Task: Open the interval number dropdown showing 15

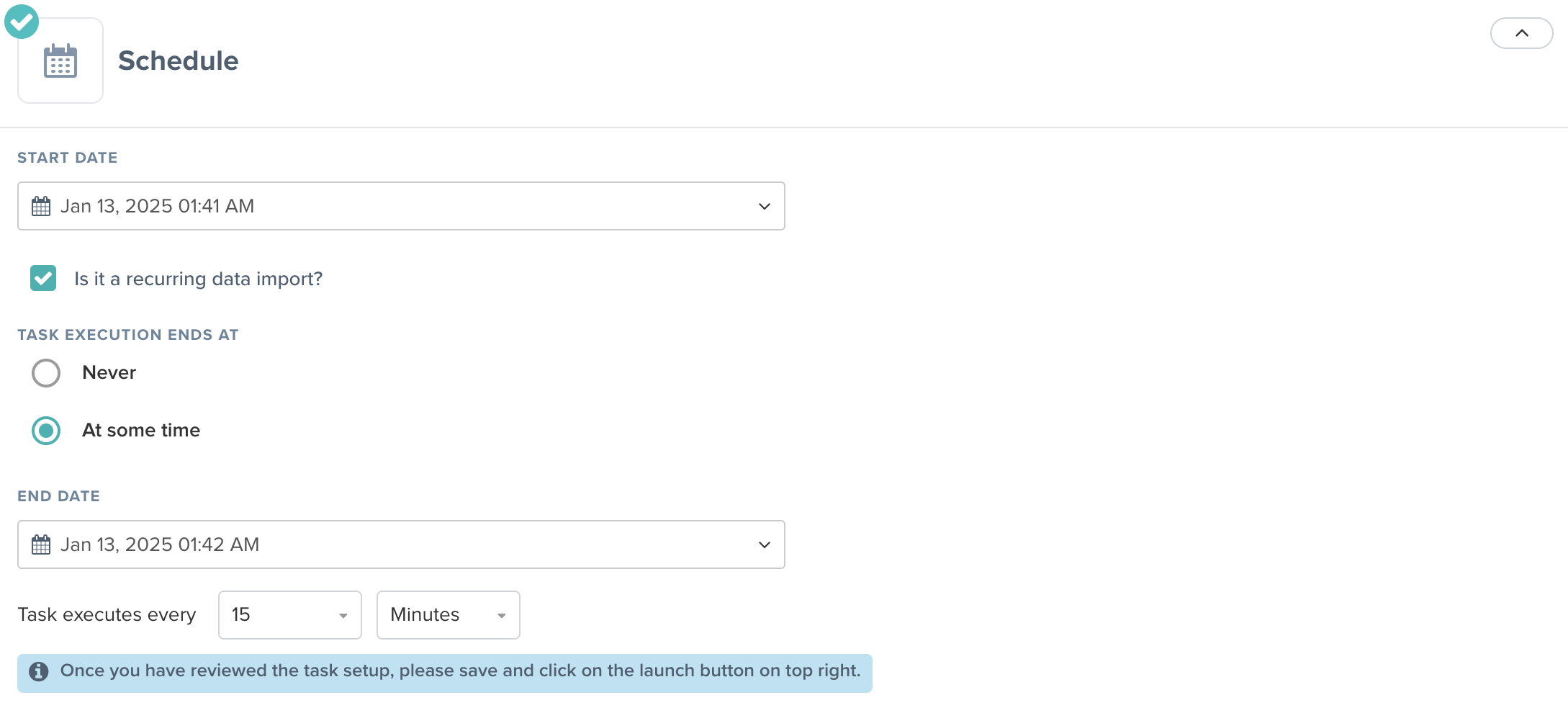Action: click(x=289, y=615)
